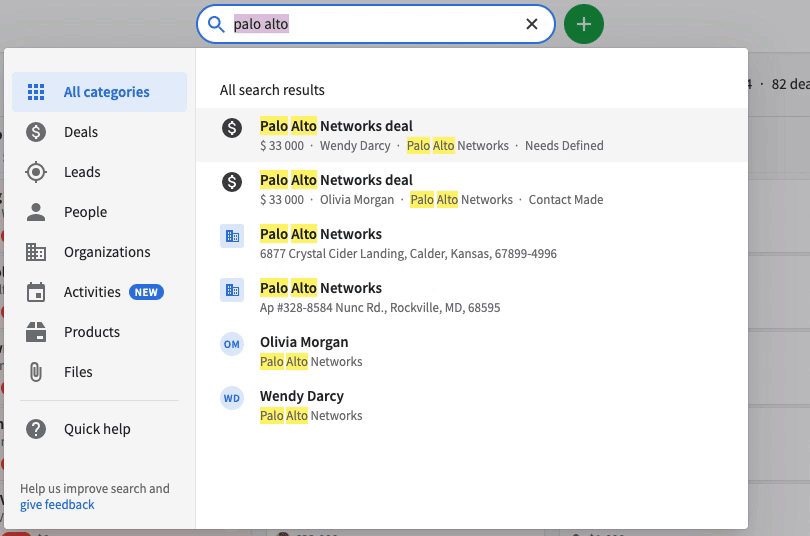810x536 pixels.
Task: Click the Needs Defined stage text
Action: pos(564,146)
